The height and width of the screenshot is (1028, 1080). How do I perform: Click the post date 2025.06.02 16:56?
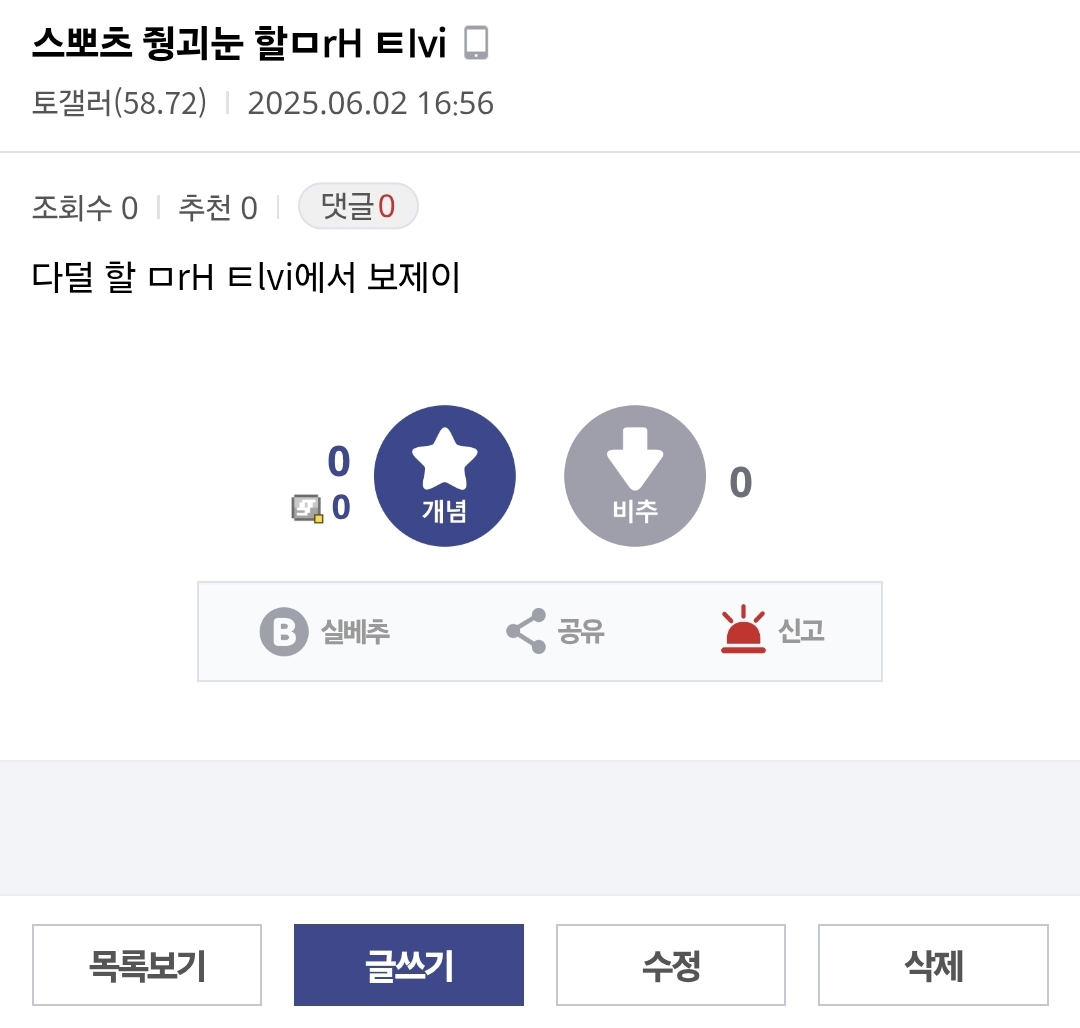[x=370, y=103]
